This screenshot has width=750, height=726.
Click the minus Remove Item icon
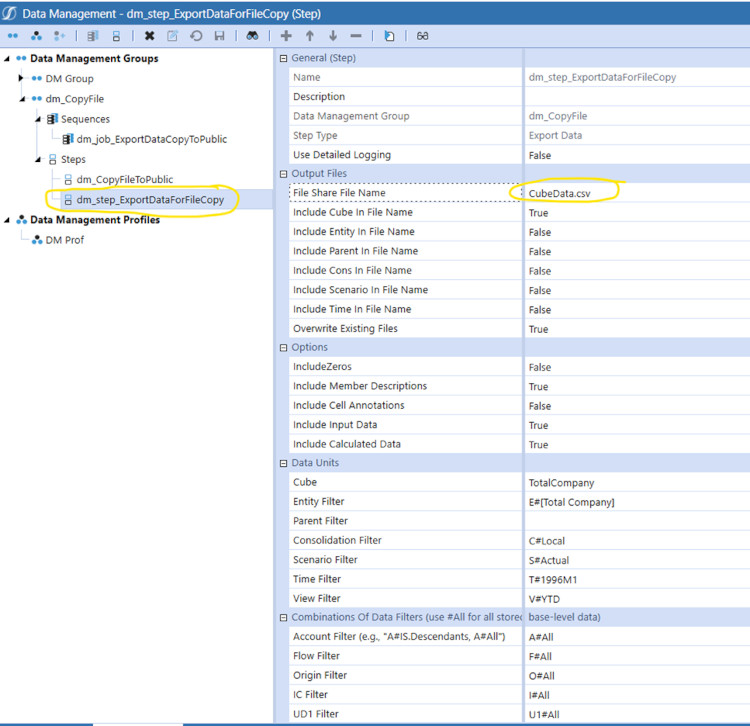(x=356, y=36)
